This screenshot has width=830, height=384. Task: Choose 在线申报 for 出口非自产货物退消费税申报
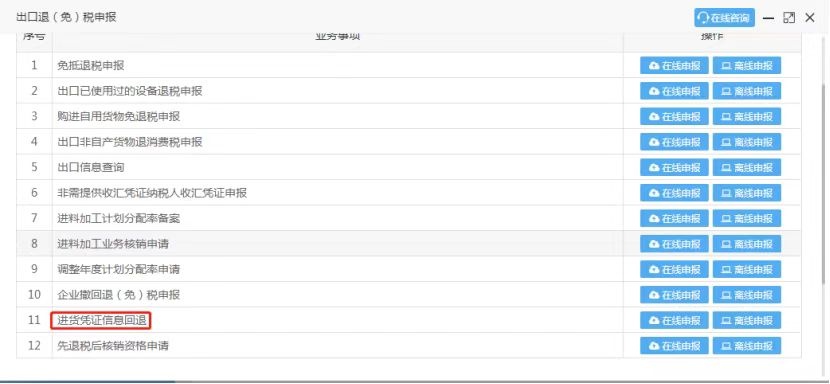(674, 142)
